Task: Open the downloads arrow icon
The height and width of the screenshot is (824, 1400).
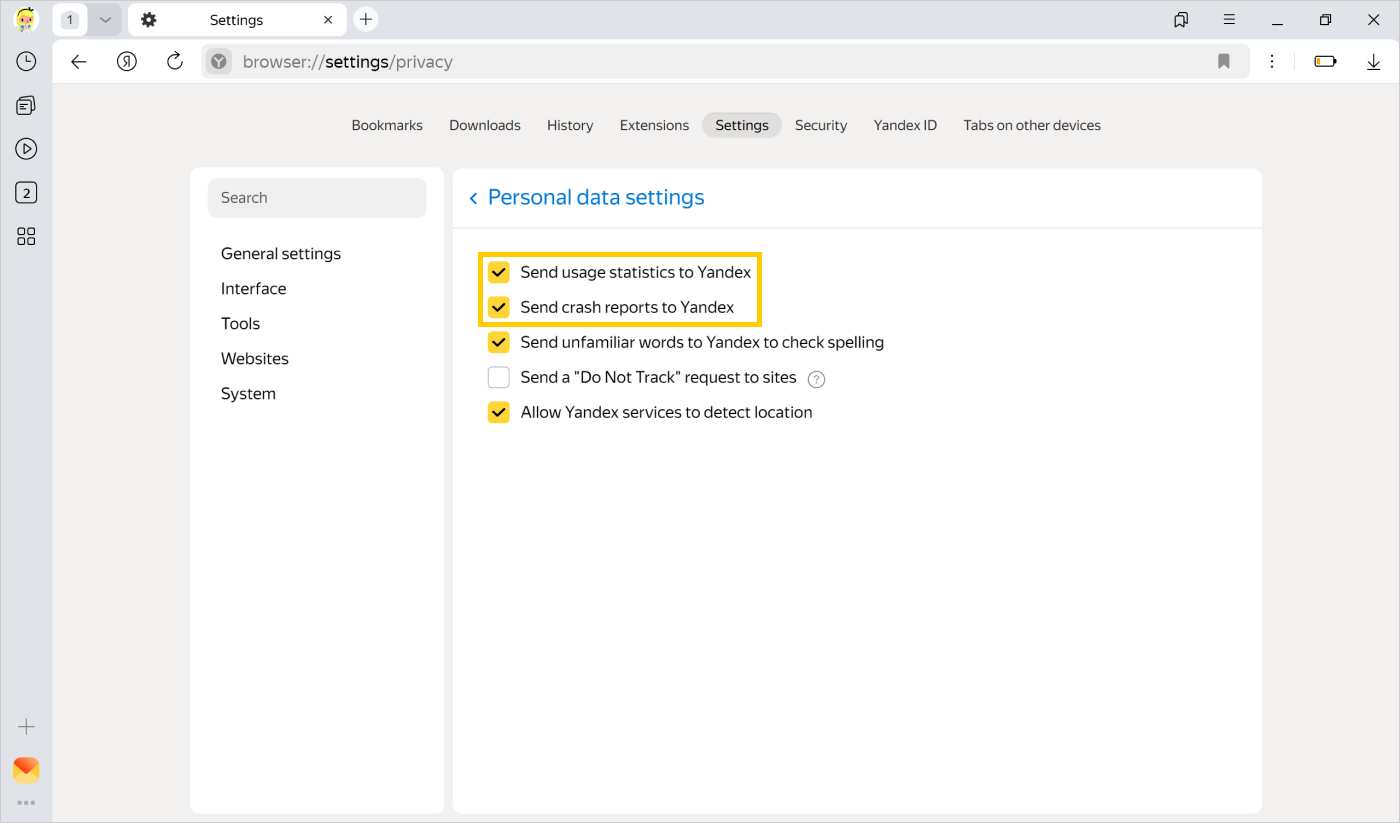Action: coord(1373,61)
